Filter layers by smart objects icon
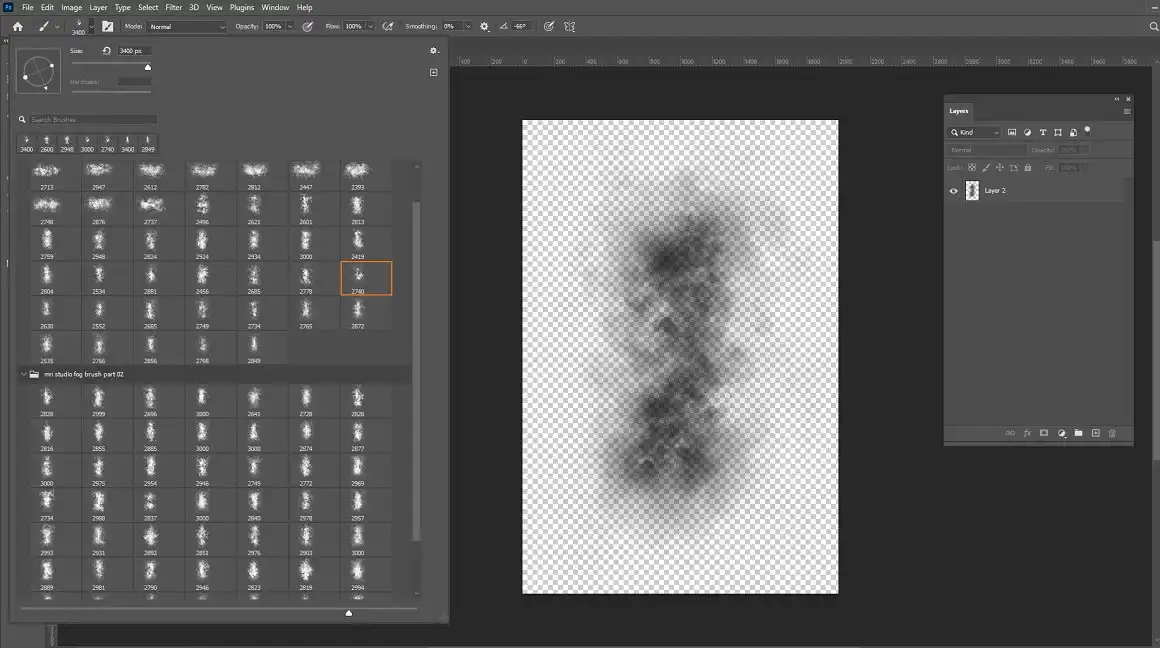 click(1073, 132)
